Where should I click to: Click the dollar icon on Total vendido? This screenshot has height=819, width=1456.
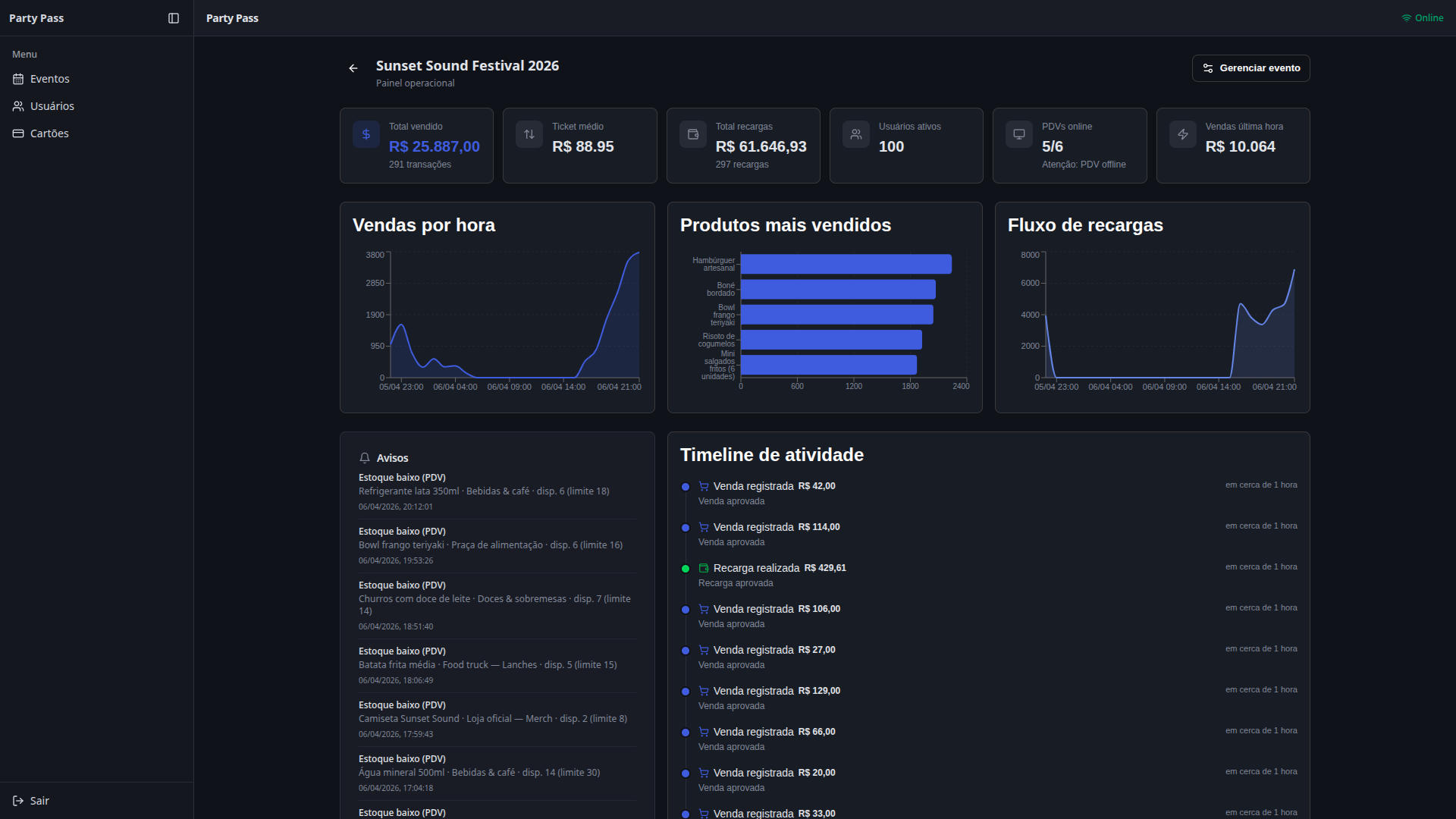tap(366, 134)
